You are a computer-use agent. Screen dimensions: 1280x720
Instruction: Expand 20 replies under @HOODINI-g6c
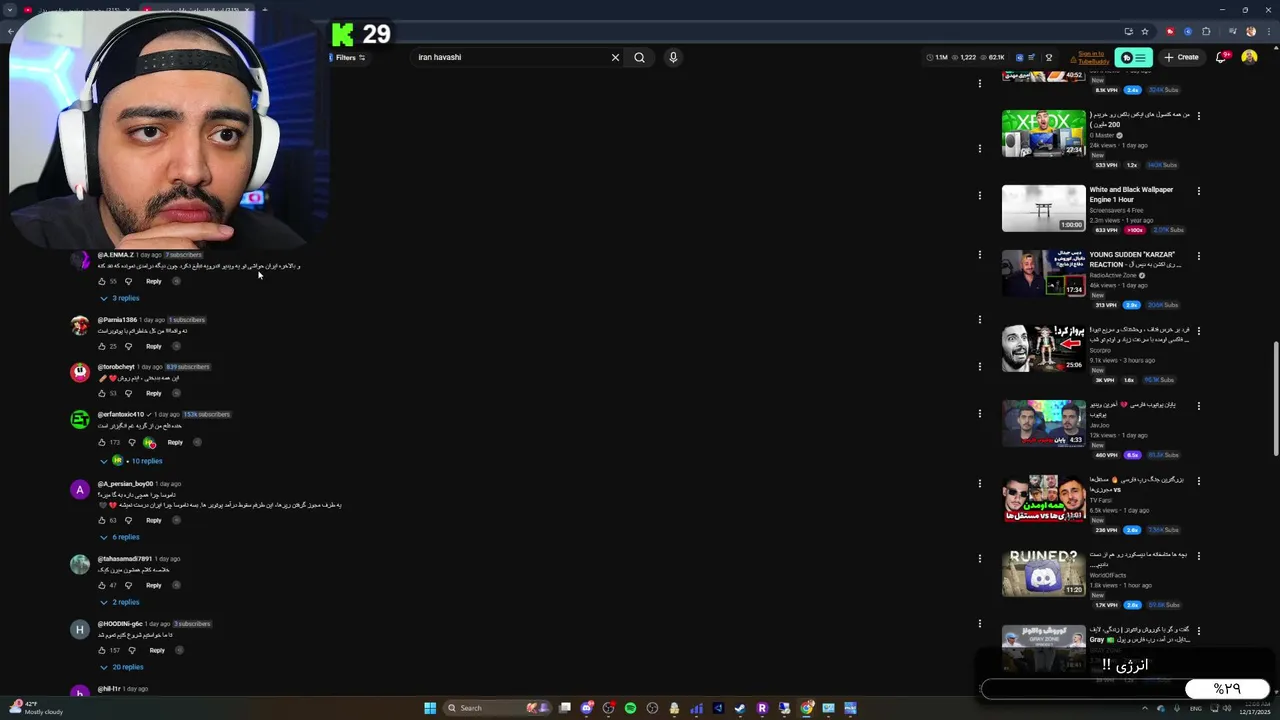[121, 667]
